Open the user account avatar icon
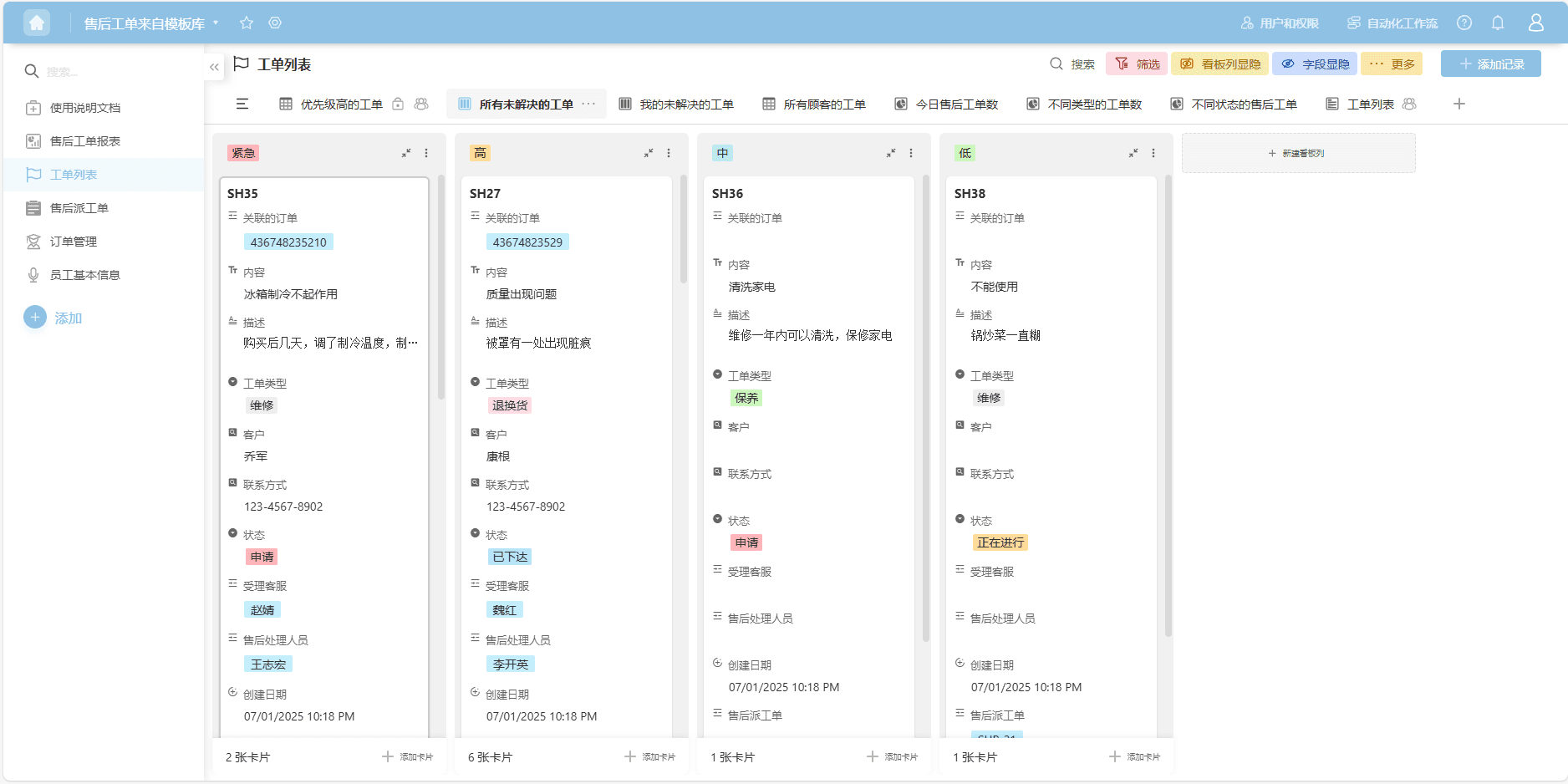 point(1536,23)
